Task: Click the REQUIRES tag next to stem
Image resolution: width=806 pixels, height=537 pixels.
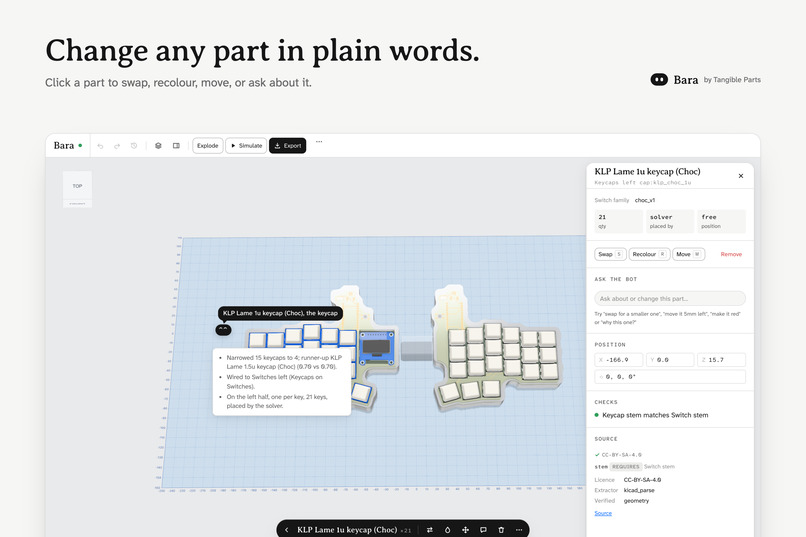Action: point(626,467)
